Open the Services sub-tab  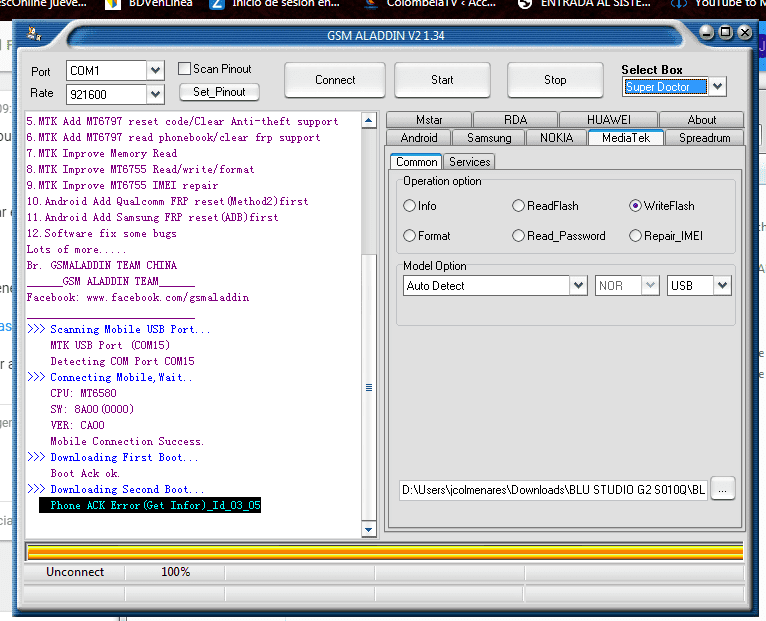(x=469, y=162)
